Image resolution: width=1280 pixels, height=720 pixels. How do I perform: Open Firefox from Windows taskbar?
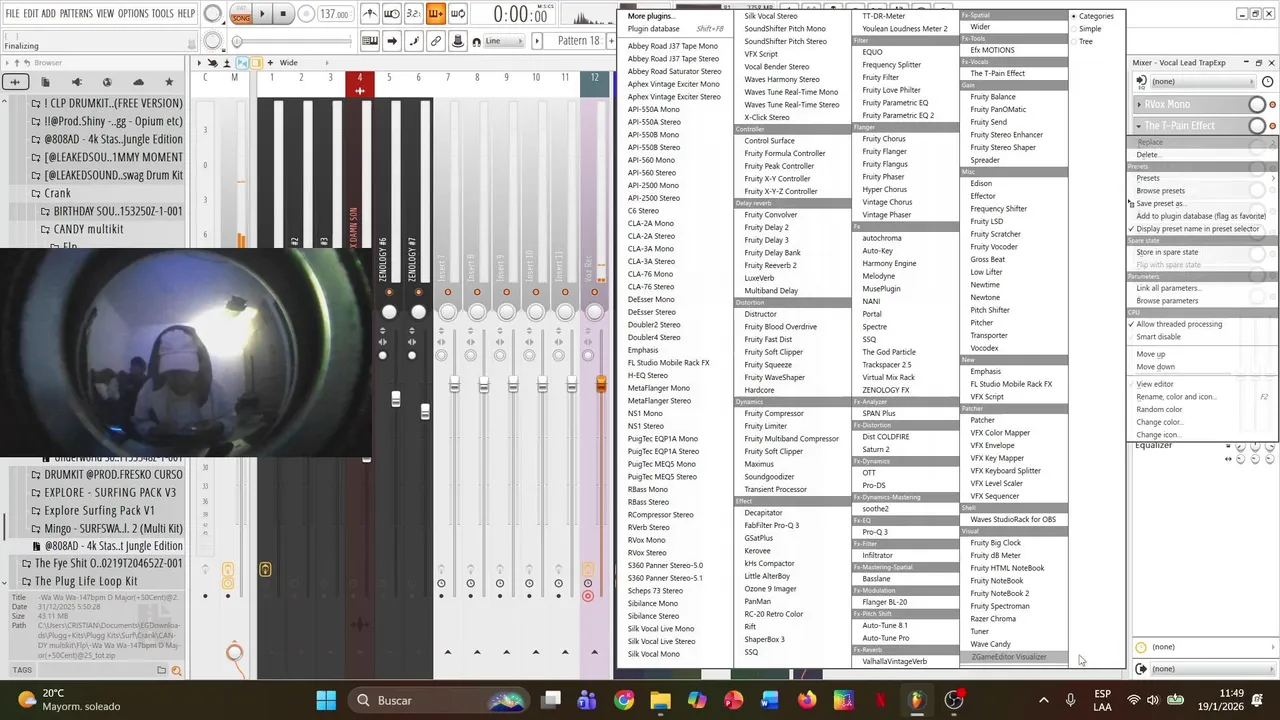coord(806,700)
